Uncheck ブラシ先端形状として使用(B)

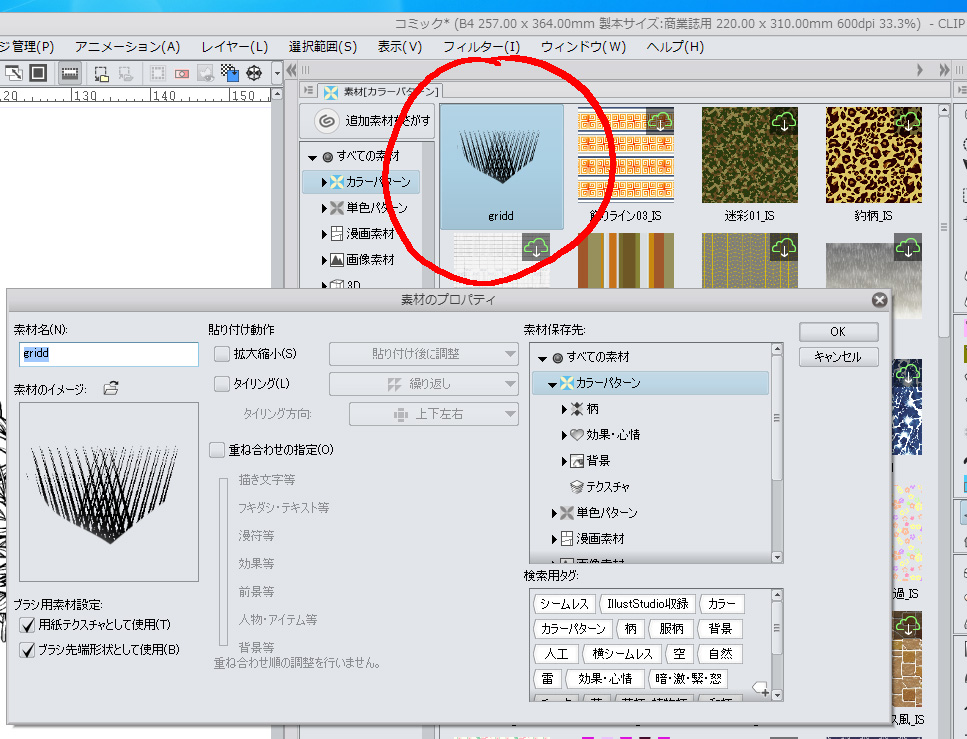[27, 650]
